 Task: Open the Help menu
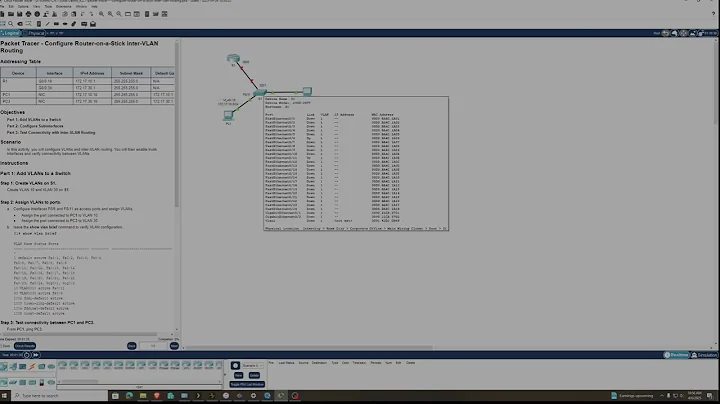point(94,7)
